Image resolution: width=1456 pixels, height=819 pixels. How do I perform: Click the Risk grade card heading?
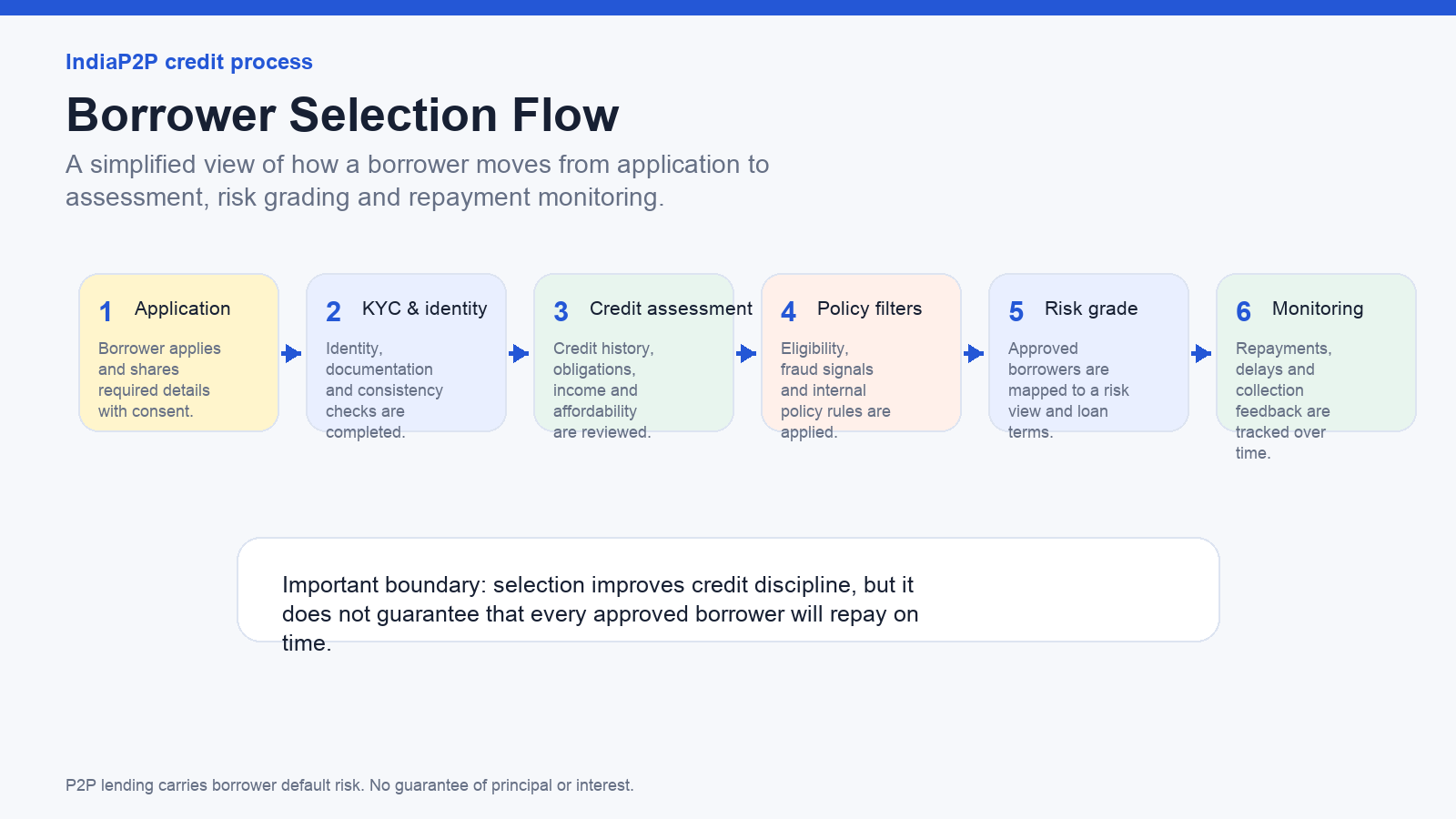pyautogui.click(x=1091, y=308)
